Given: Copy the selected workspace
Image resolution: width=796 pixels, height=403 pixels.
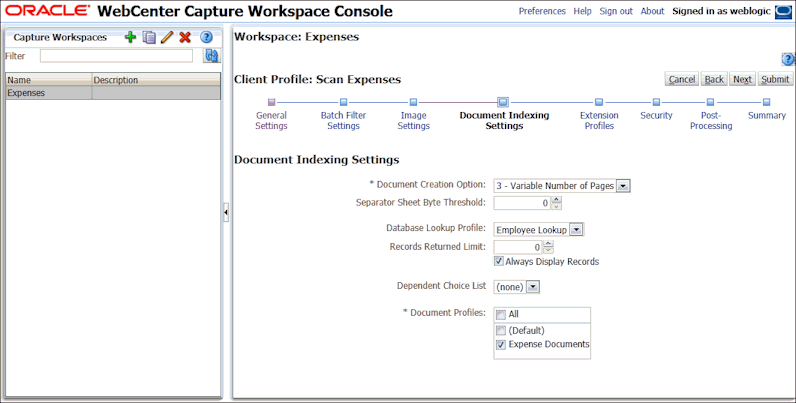Looking at the screenshot, I should pos(149,37).
